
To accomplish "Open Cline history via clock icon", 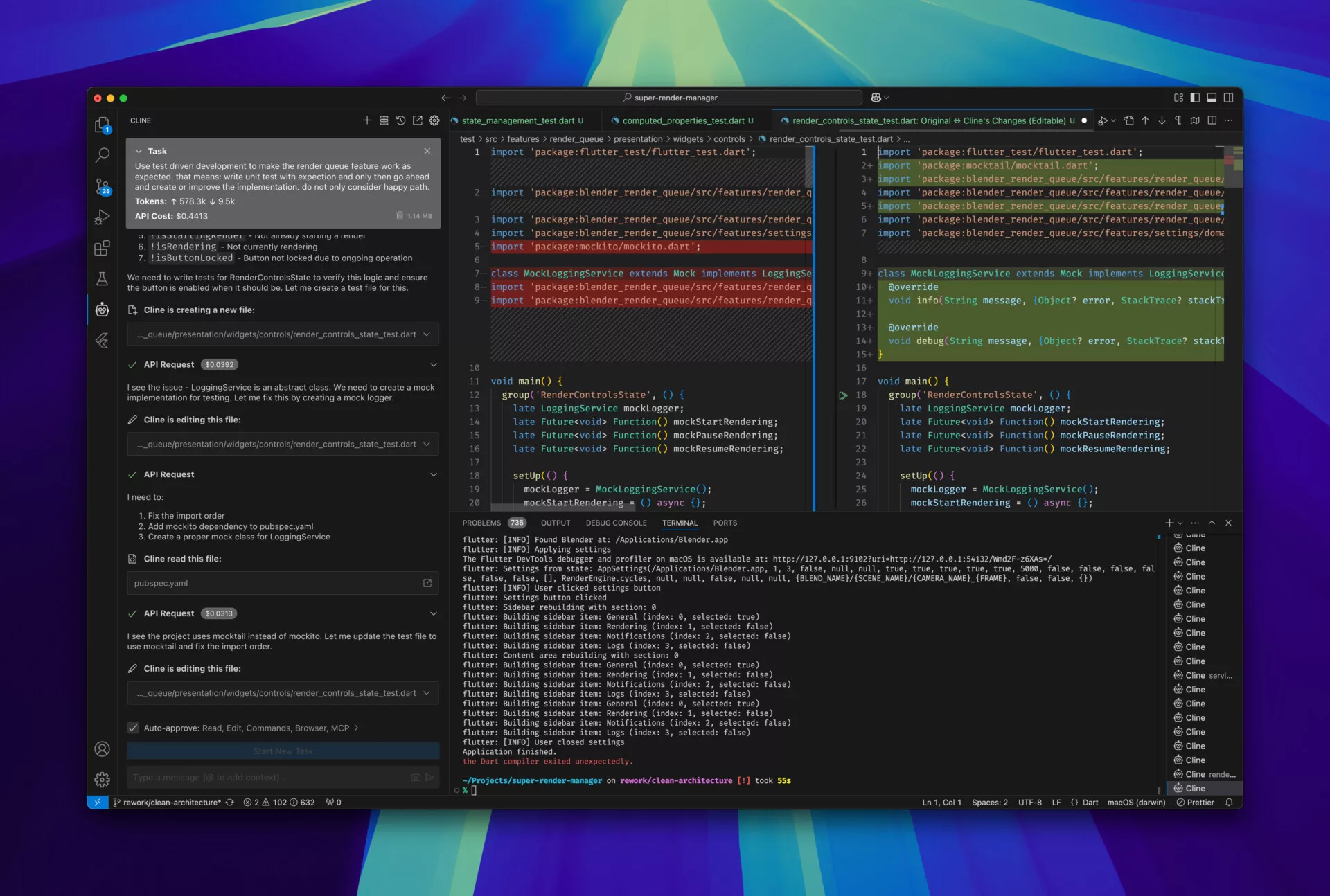I will point(400,120).
